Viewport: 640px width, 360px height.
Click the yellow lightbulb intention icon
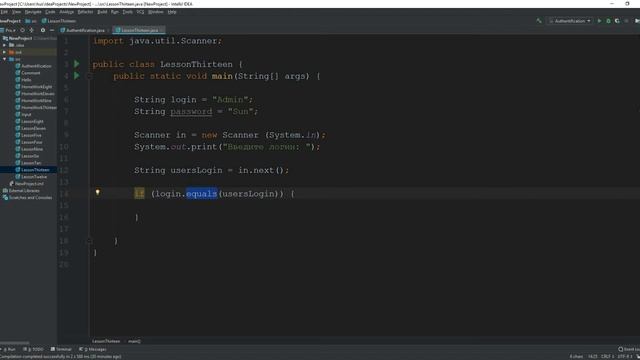coord(98,192)
